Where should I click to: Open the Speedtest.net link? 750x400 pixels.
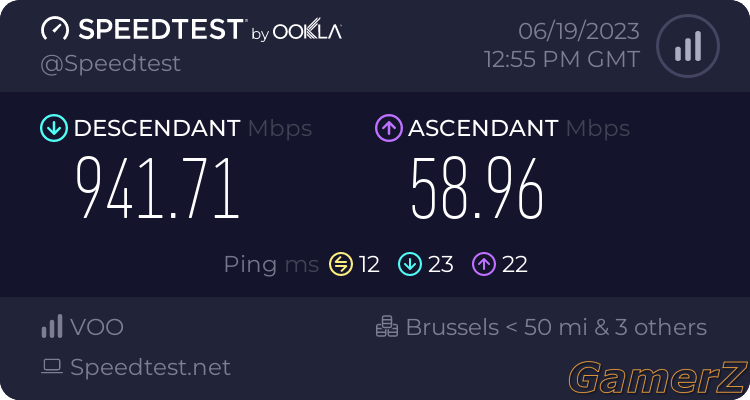pos(150,367)
